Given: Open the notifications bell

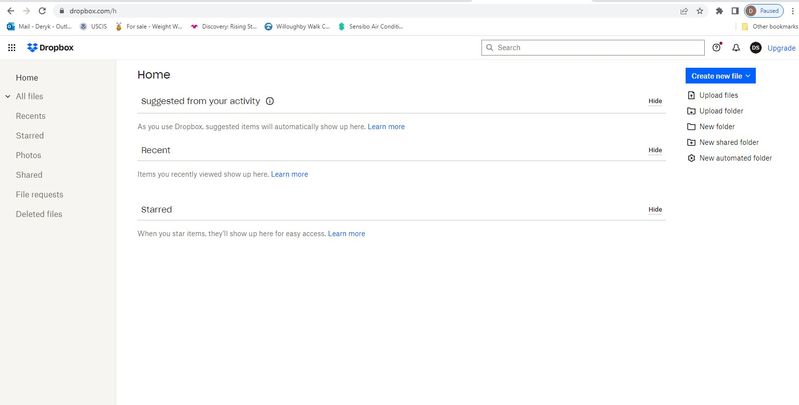Looking at the screenshot, I should click(x=736, y=47).
